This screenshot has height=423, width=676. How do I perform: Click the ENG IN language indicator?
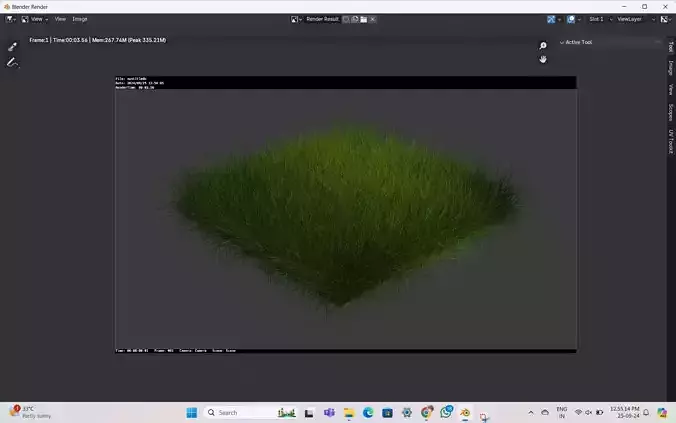(x=561, y=413)
